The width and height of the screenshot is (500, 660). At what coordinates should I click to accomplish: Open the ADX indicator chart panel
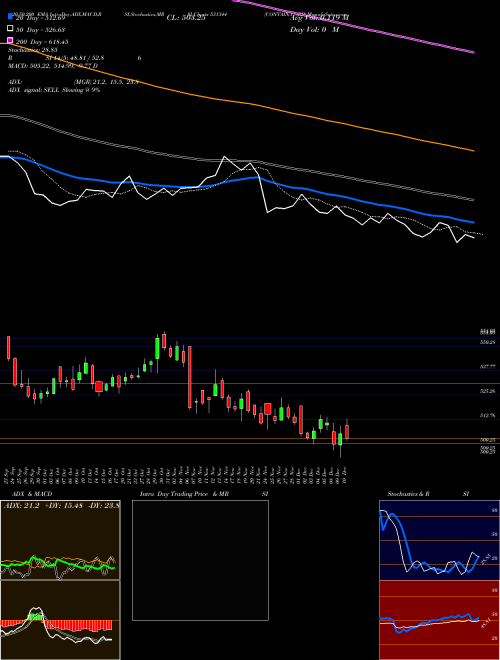pyautogui.click(x=60, y=540)
